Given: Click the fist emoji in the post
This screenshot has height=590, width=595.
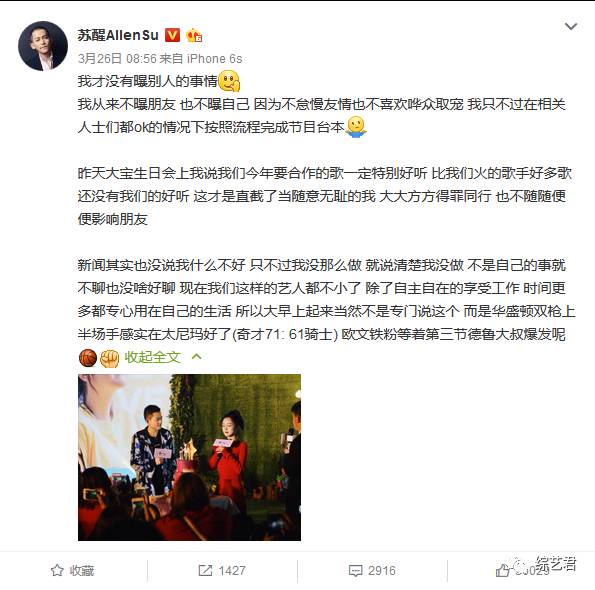Looking at the screenshot, I should pos(110,358).
